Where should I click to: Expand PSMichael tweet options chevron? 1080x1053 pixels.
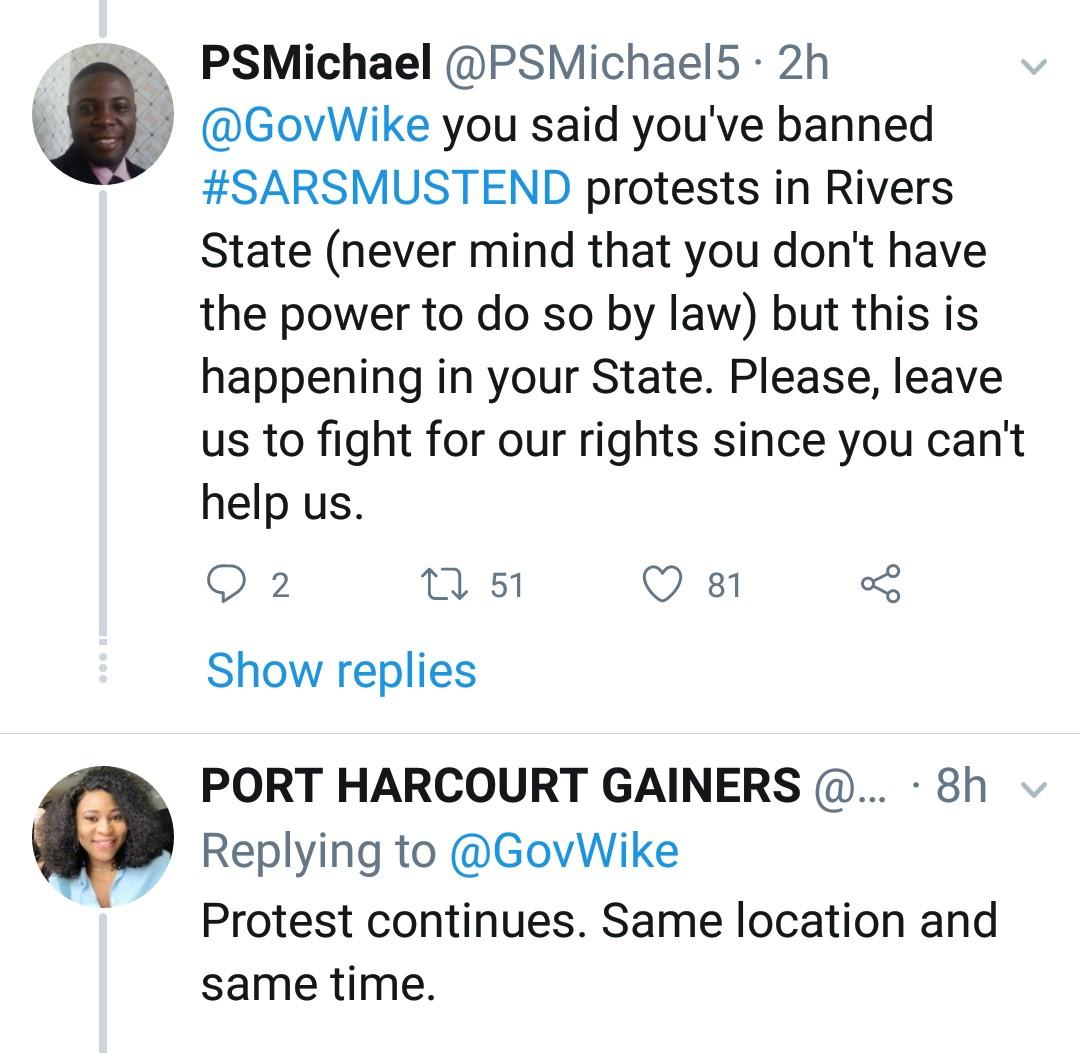click(1032, 67)
